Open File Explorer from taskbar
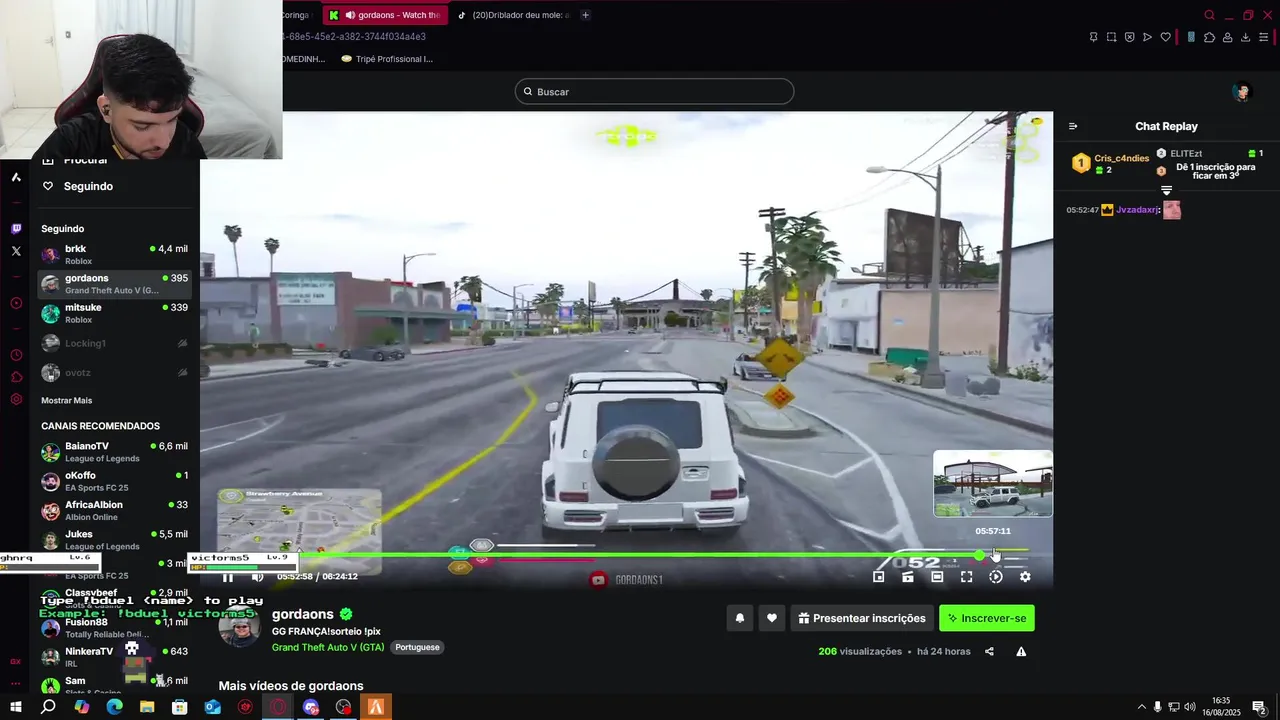 [147, 707]
